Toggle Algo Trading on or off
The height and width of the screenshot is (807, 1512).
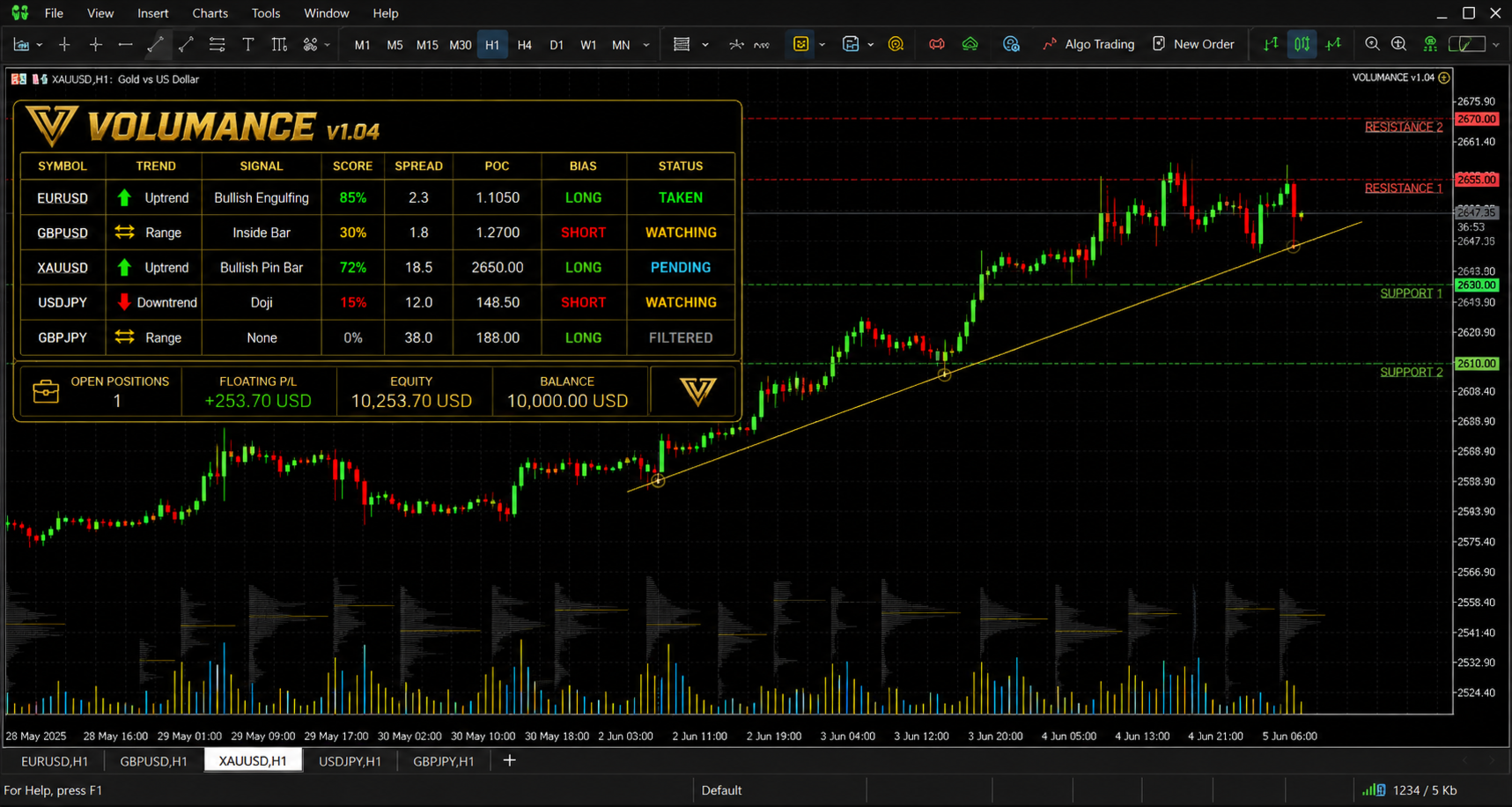pyautogui.click(x=1088, y=44)
